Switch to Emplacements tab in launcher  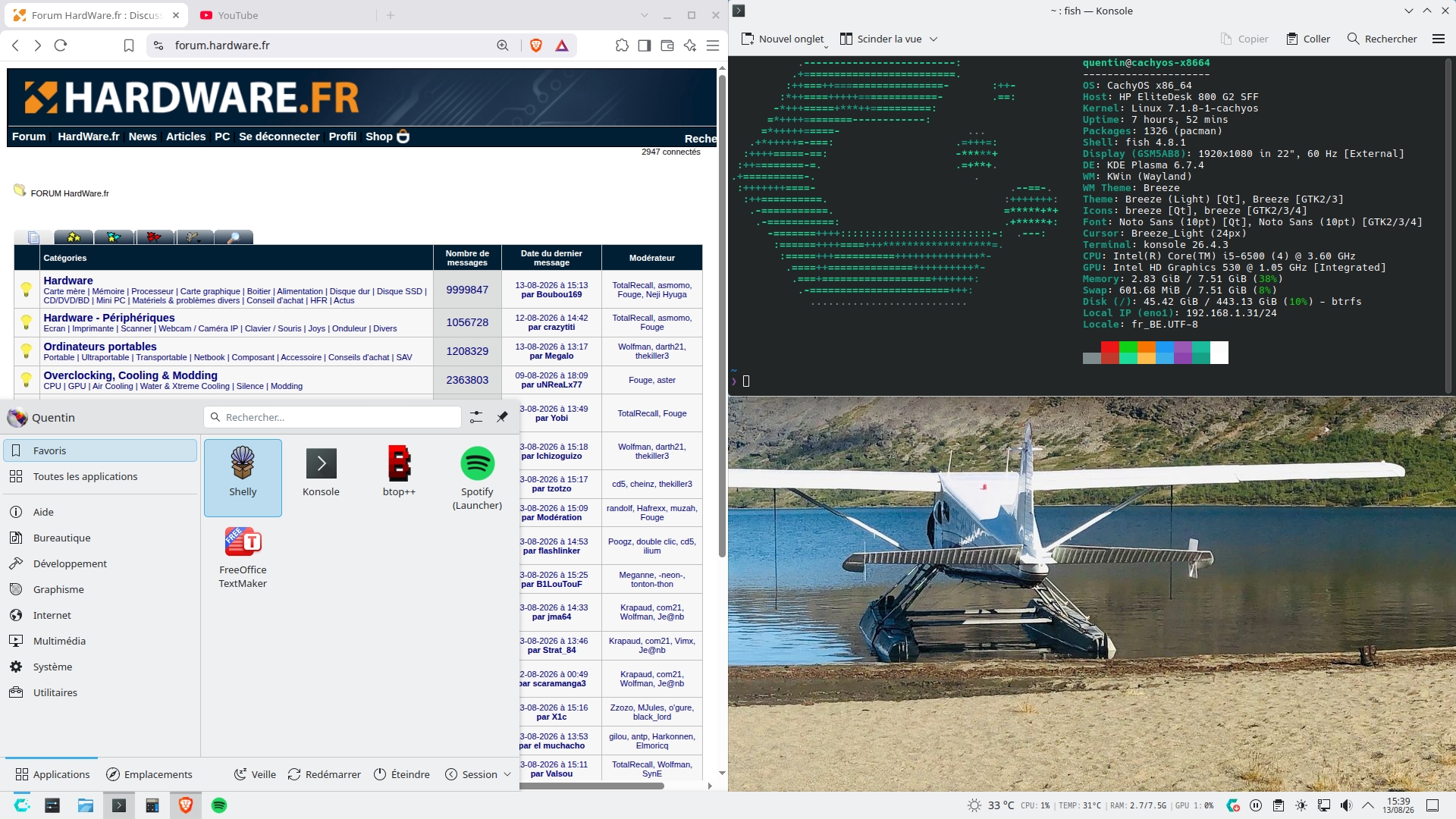[x=149, y=774]
